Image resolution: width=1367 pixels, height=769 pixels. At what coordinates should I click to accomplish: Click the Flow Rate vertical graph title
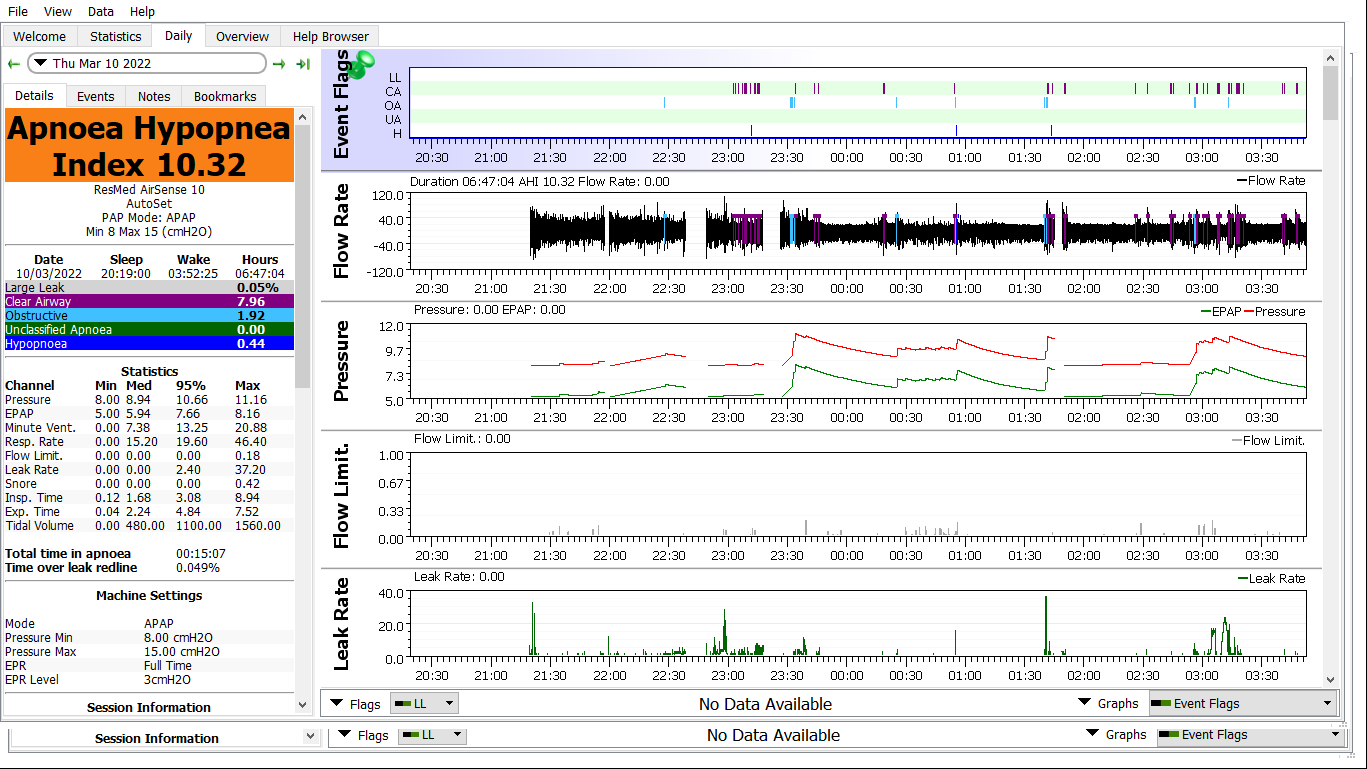[x=342, y=231]
